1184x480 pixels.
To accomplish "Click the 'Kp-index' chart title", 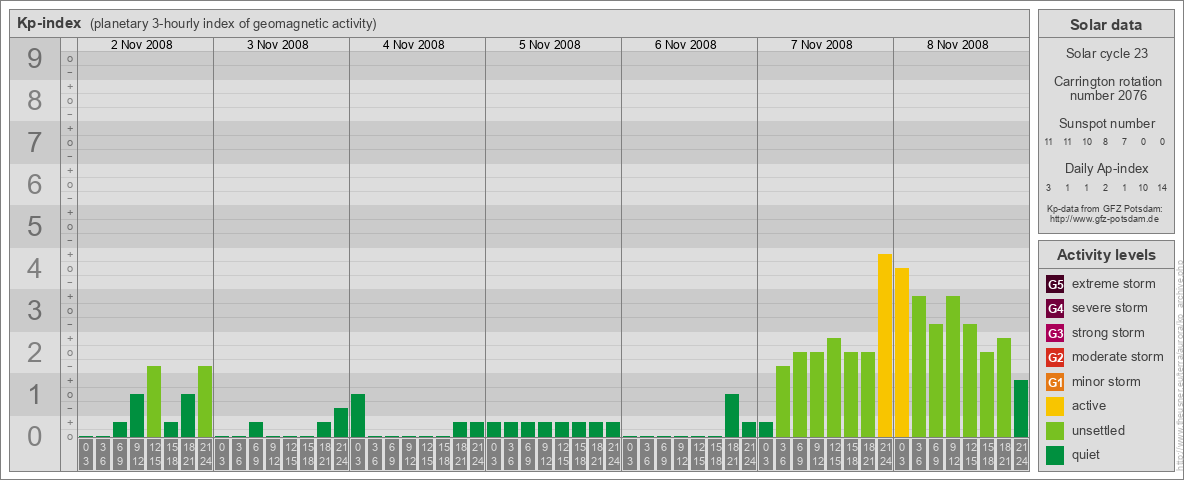I will point(49,23).
